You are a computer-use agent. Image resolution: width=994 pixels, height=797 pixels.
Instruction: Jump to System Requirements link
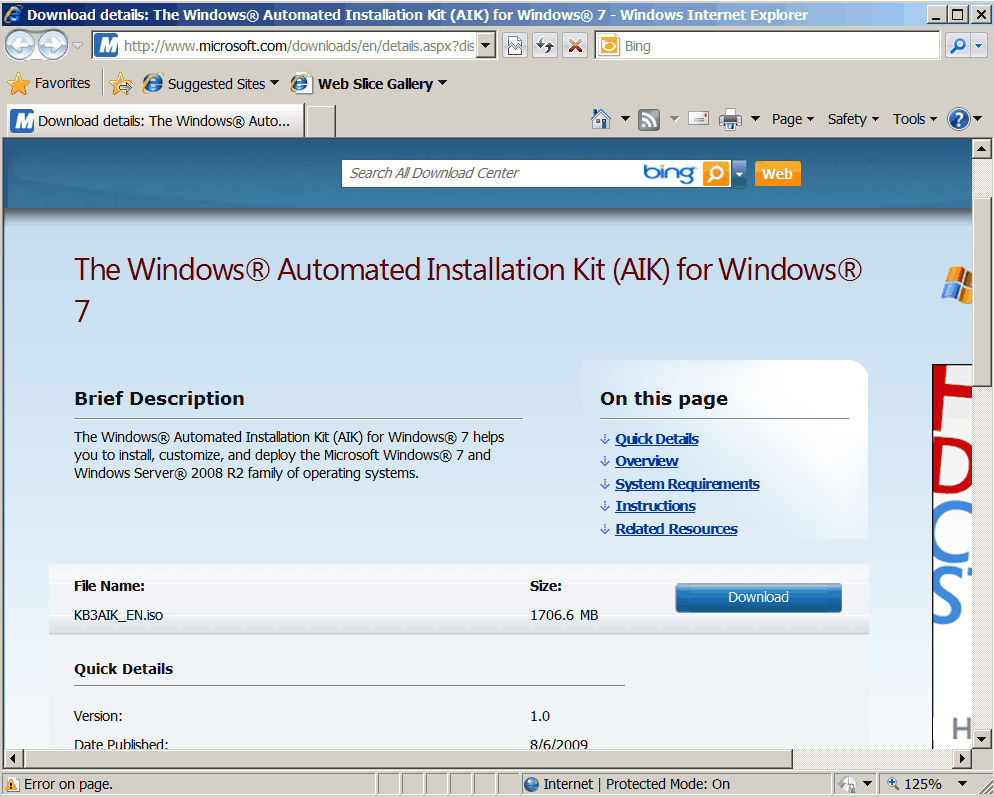point(687,484)
